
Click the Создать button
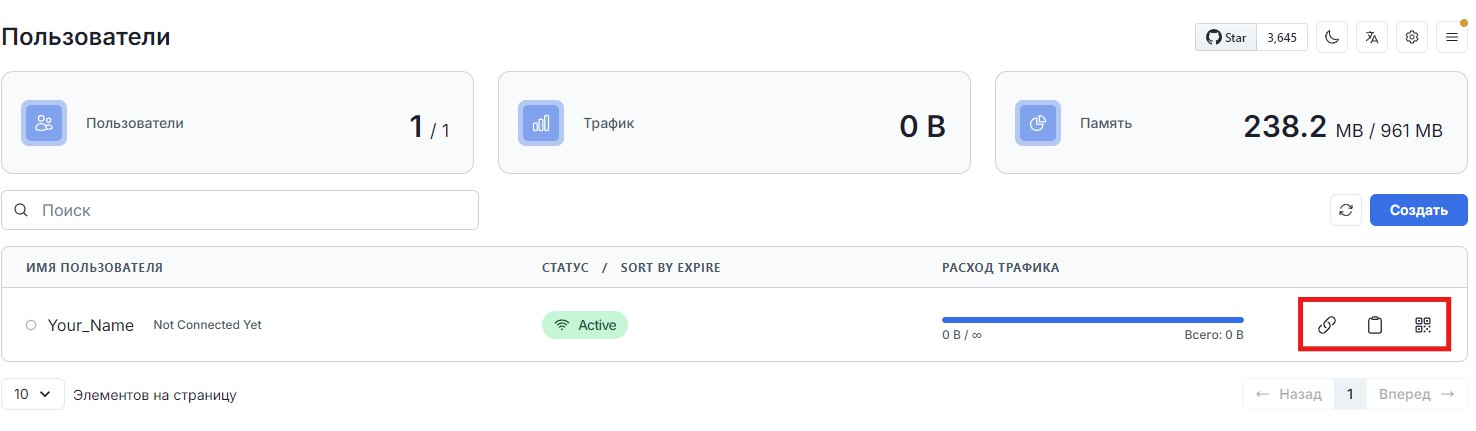click(1418, 210)
